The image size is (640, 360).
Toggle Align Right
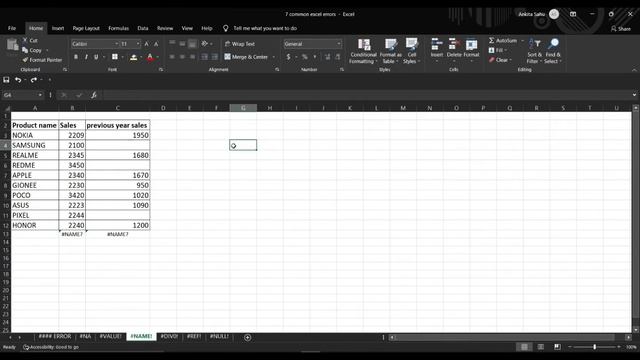pos(192,57)
